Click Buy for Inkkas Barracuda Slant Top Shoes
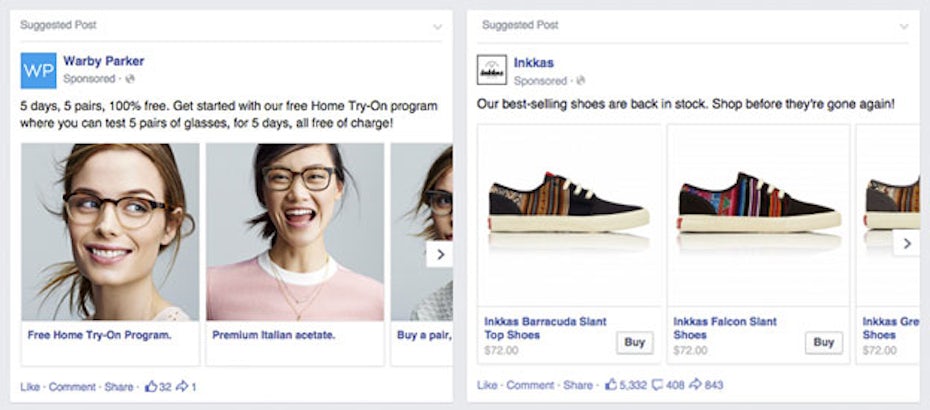Viewport: 930px width, 410px height. pyautogui.click(x=634, y=342)
